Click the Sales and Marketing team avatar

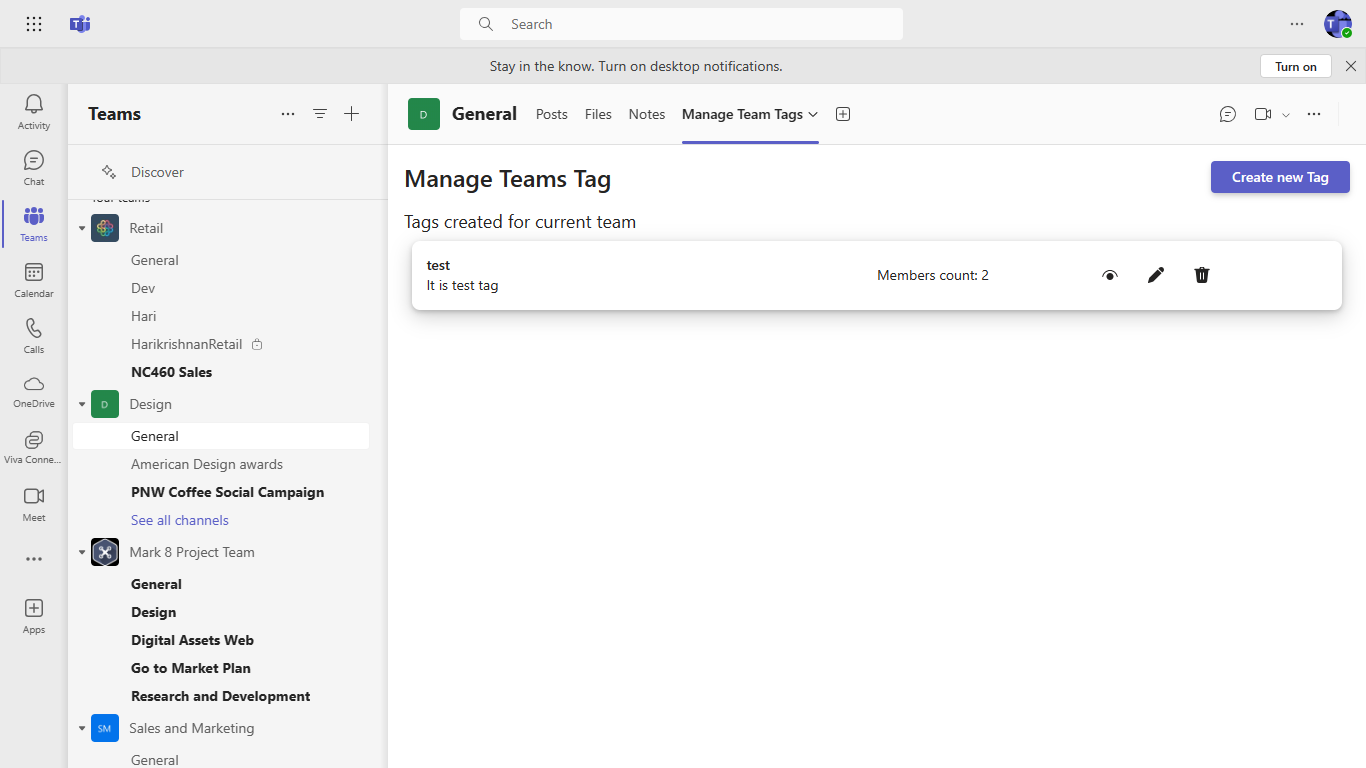pyautogui.click(x=105, y=728)
